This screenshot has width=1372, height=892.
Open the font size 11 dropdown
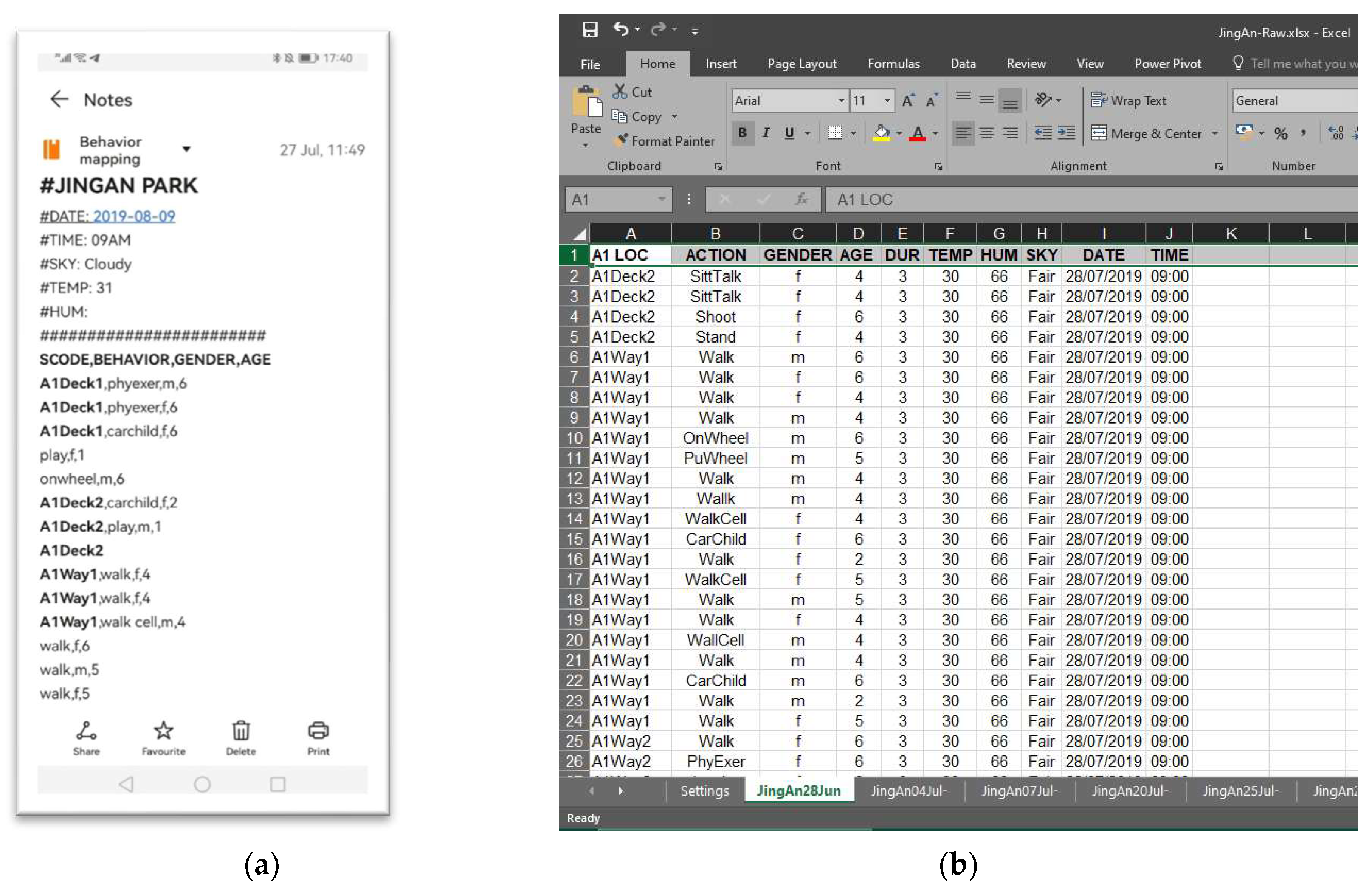coord(887,101)
